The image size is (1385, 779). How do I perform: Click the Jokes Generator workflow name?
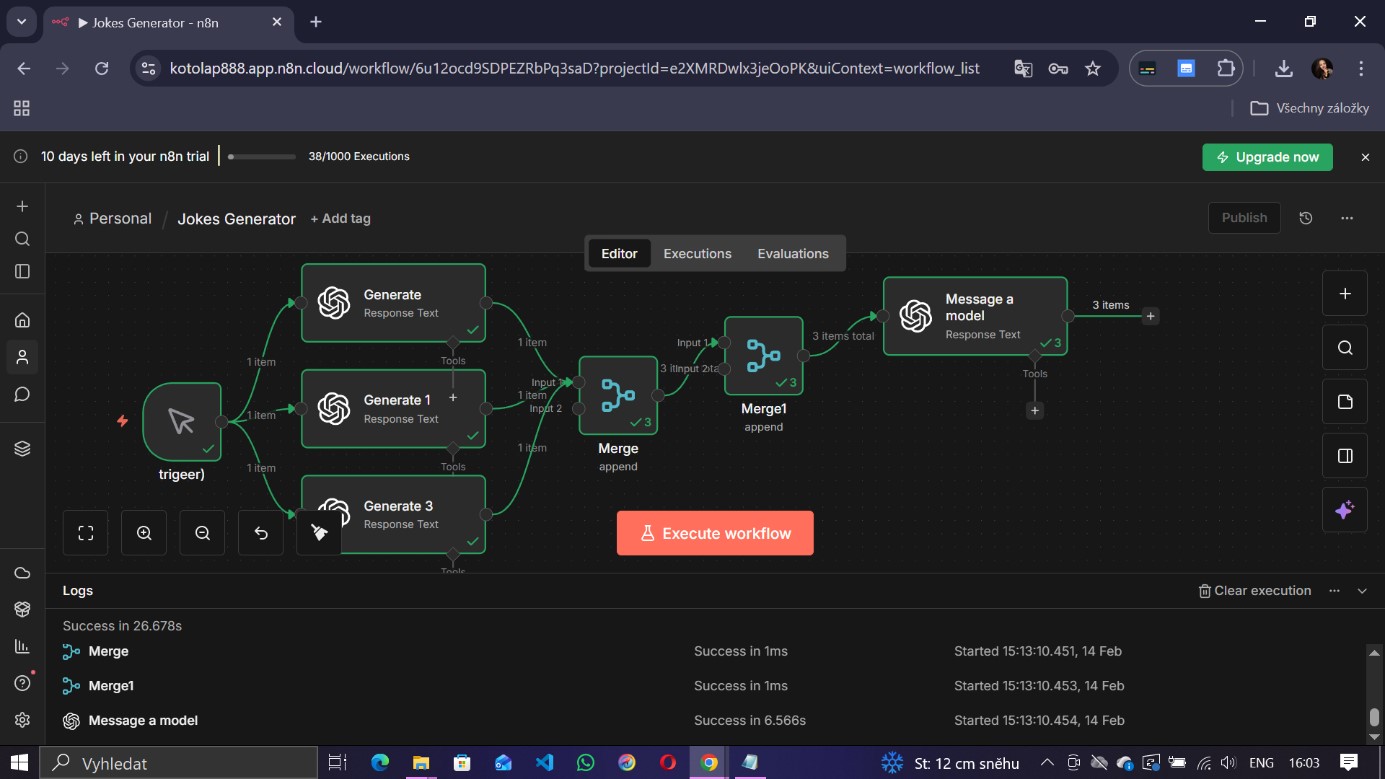(237, 219)
